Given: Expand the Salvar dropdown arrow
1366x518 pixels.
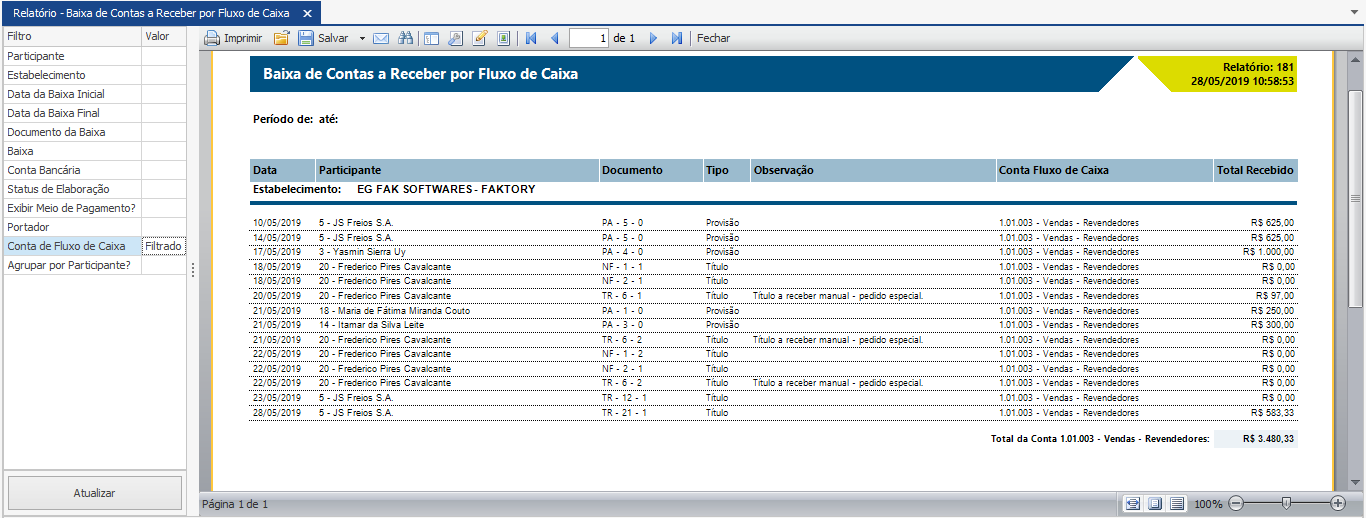Looking at the screenshot, I should [362, 39].
